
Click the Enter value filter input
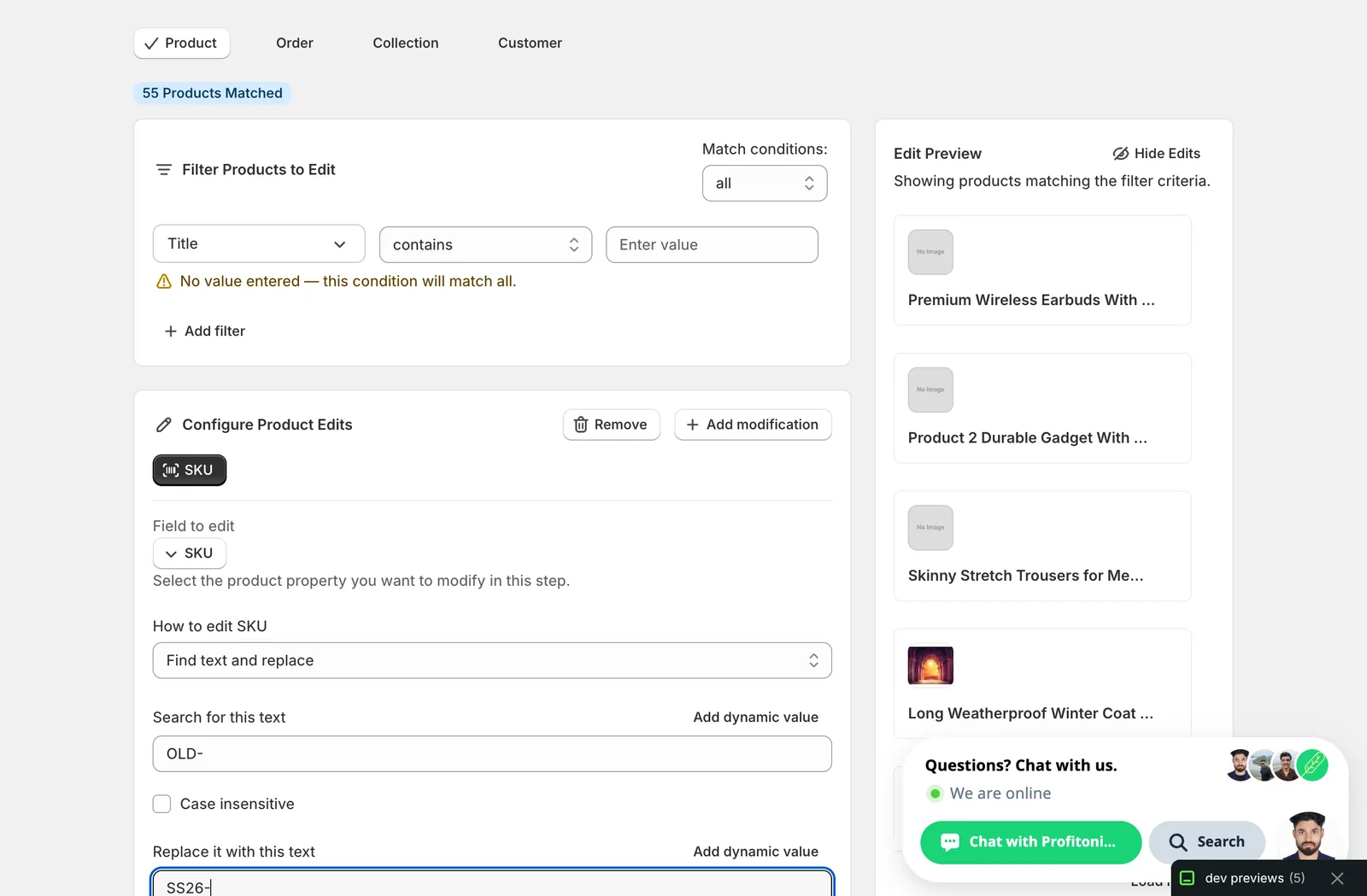pos(712,244)
